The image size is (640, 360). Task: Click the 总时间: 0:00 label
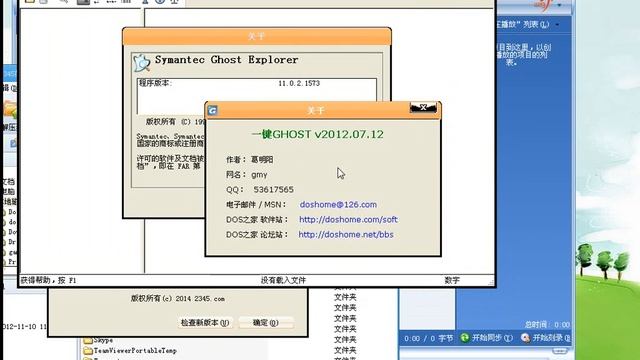point(547,325)
